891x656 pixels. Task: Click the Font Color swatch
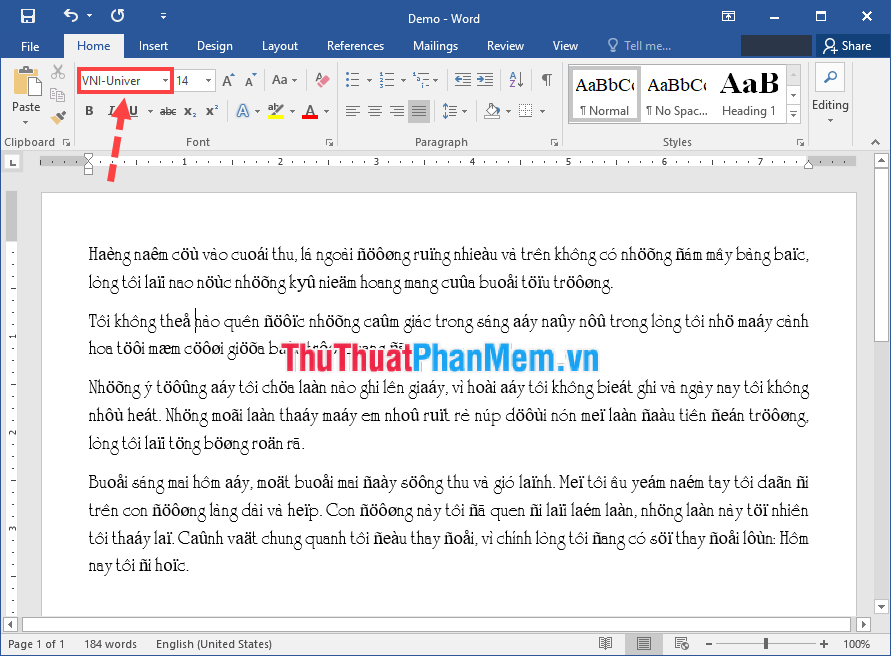coord(310,110)
